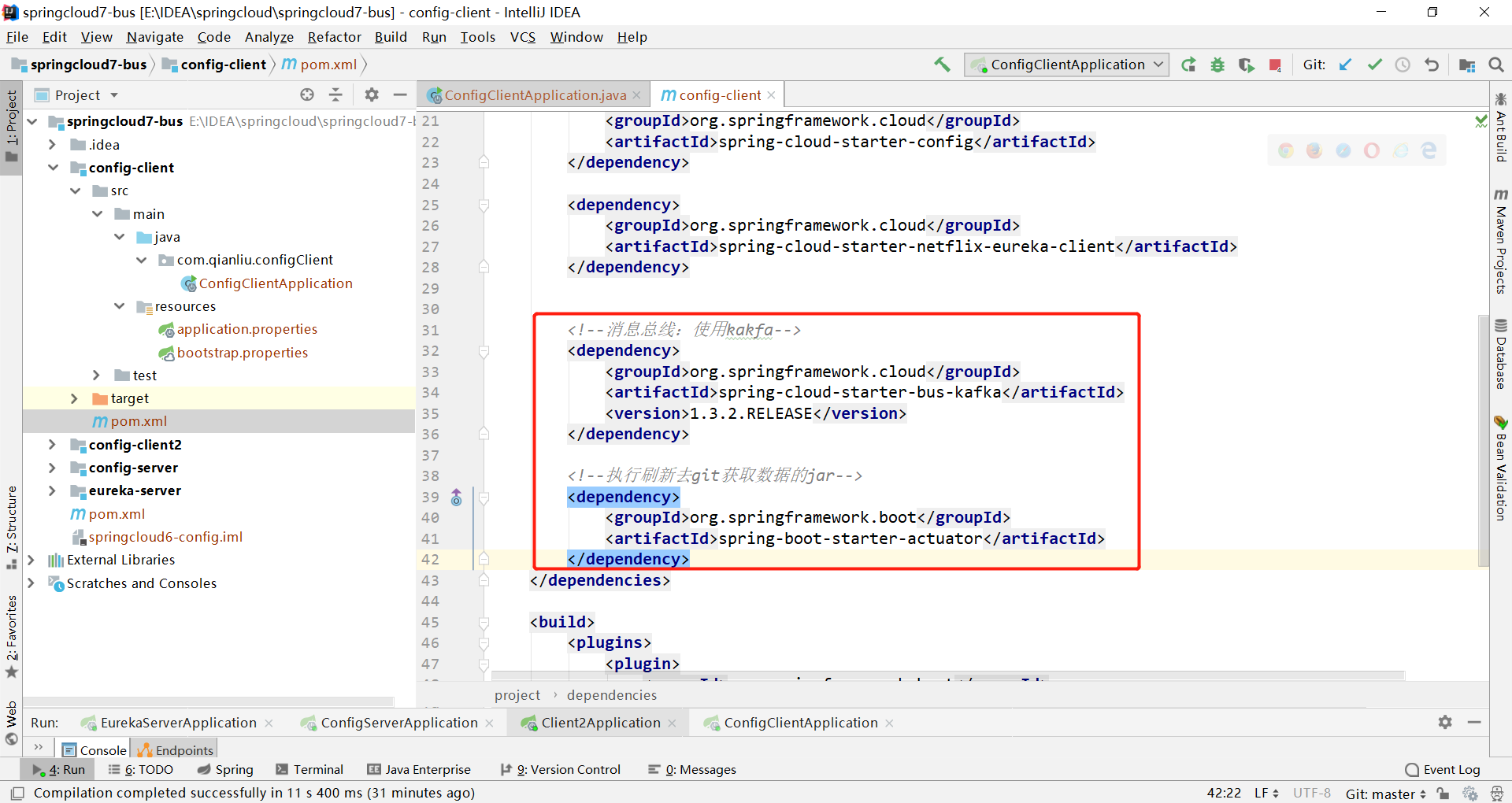Collapse the config-client module
The image size is (1512, 803).
click(53, 168)
